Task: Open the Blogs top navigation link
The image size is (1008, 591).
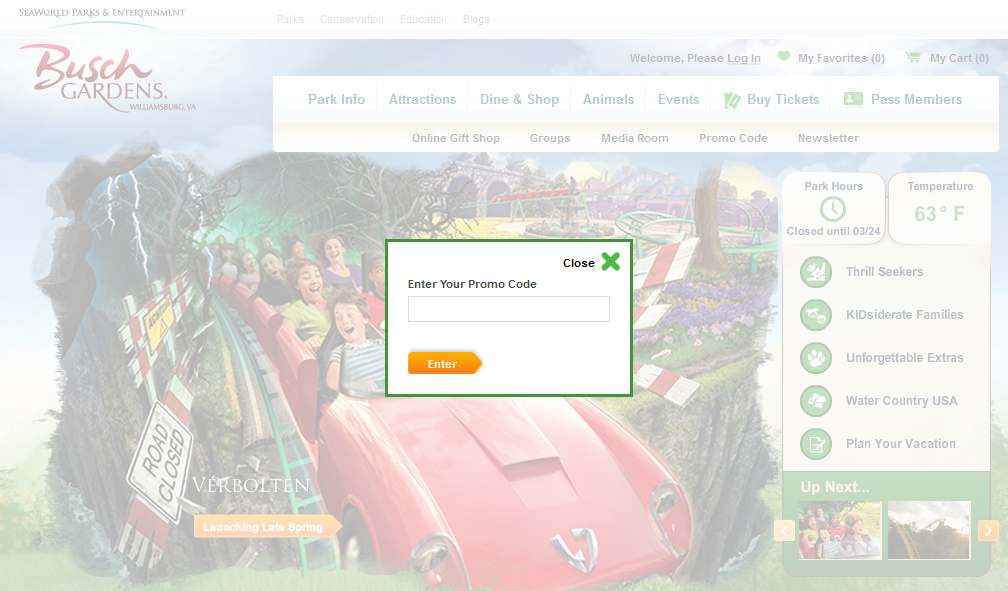Action: click(x=476, y=19)
